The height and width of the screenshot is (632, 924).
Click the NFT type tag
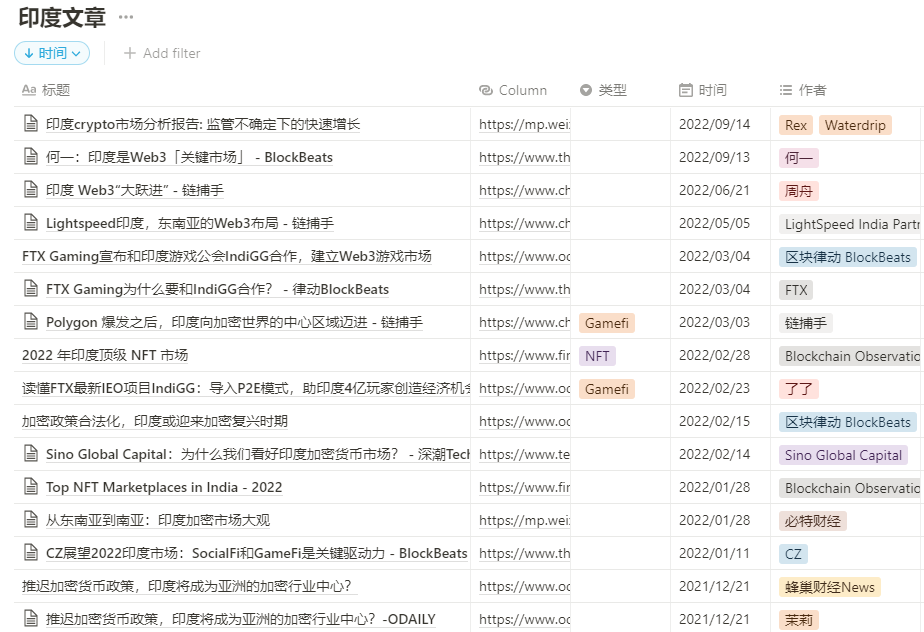coord(597,356)
